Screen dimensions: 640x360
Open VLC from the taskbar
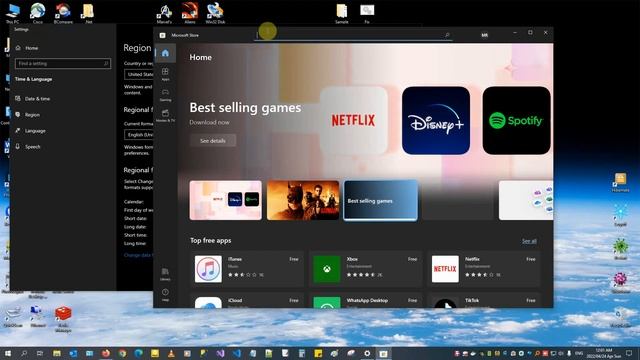tap(171, 353)
